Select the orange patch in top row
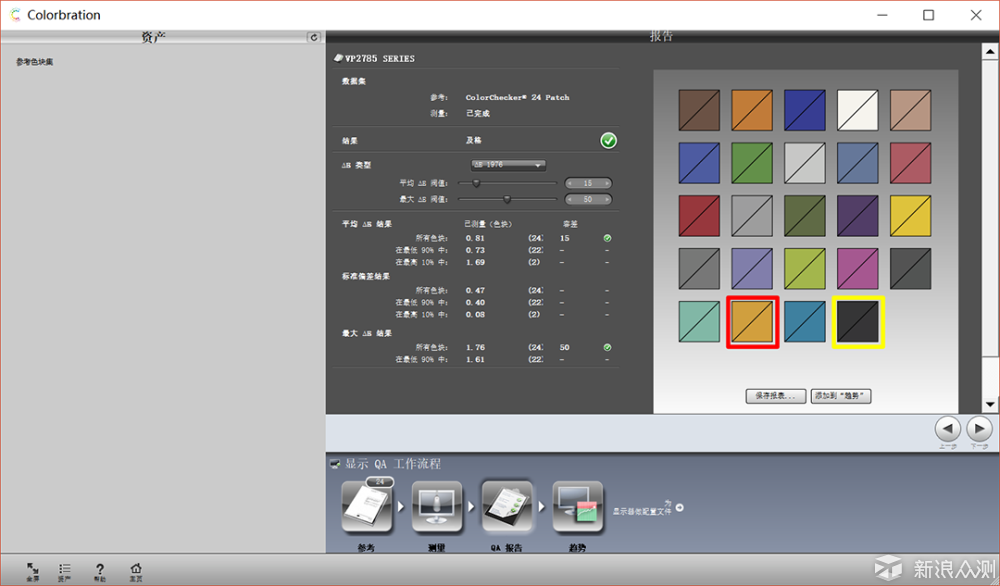Screen dimensions: 1000x586 point(752,110)
